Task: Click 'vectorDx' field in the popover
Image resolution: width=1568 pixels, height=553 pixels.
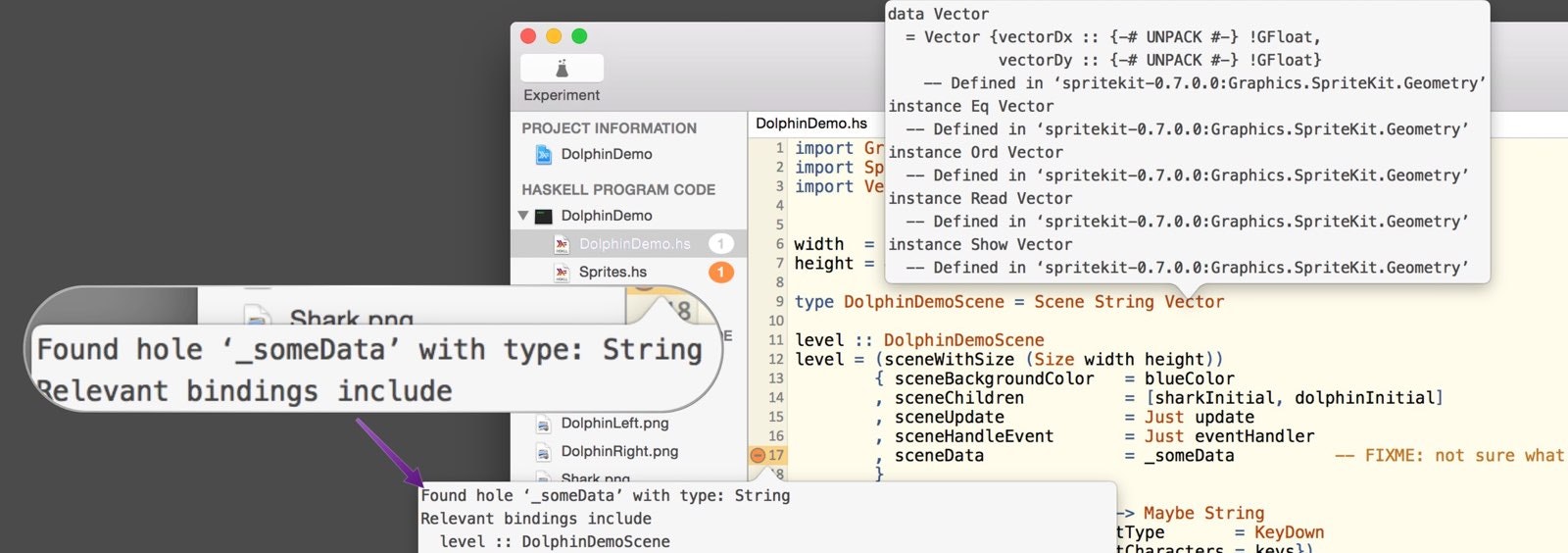Action: [x=1036, y=37]
